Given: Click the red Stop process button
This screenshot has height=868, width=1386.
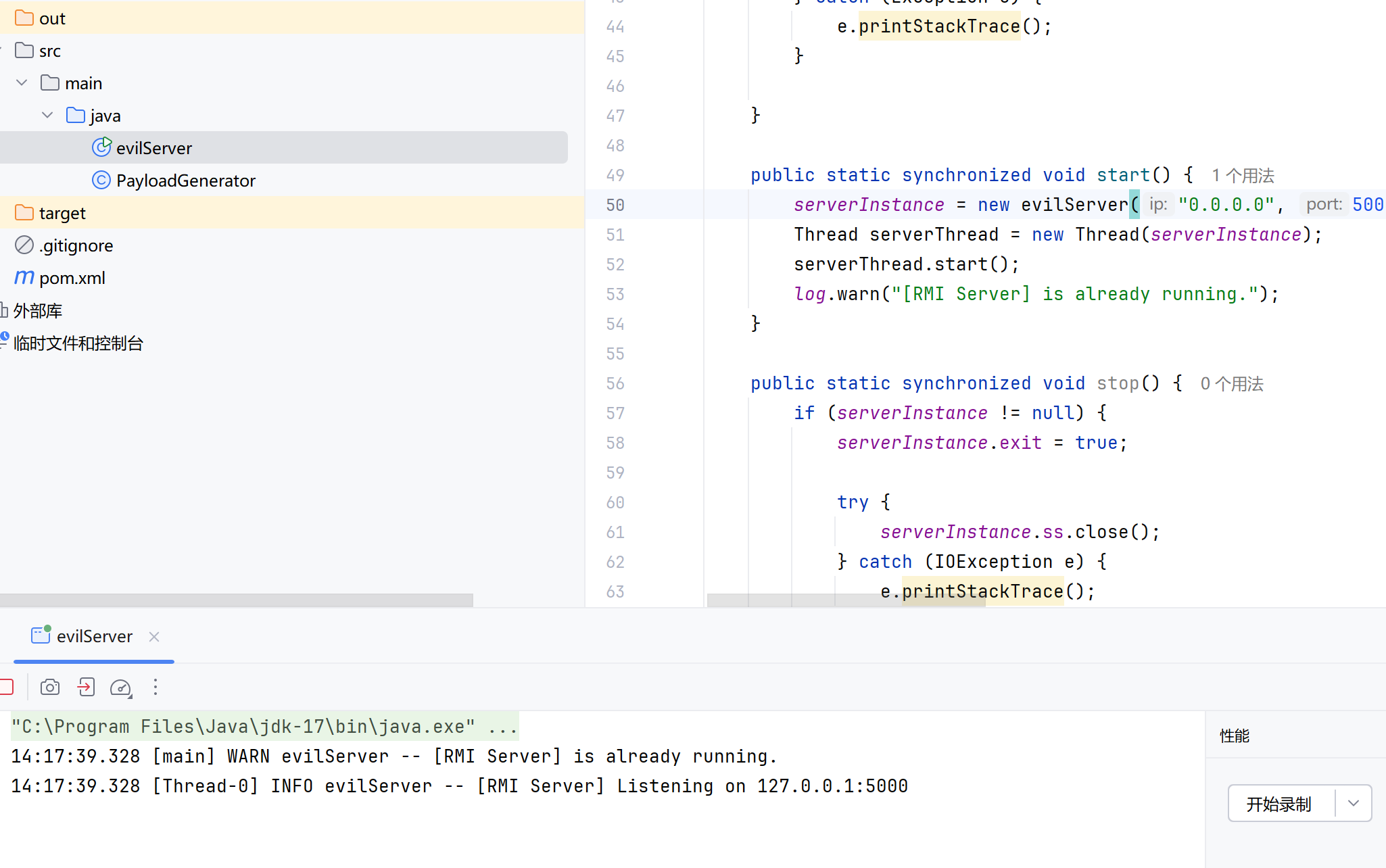Looking at the screenshot, I should point(7,688).
